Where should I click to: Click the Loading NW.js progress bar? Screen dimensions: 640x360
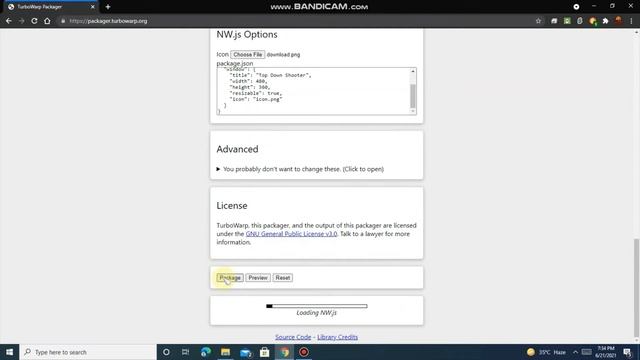316,306
